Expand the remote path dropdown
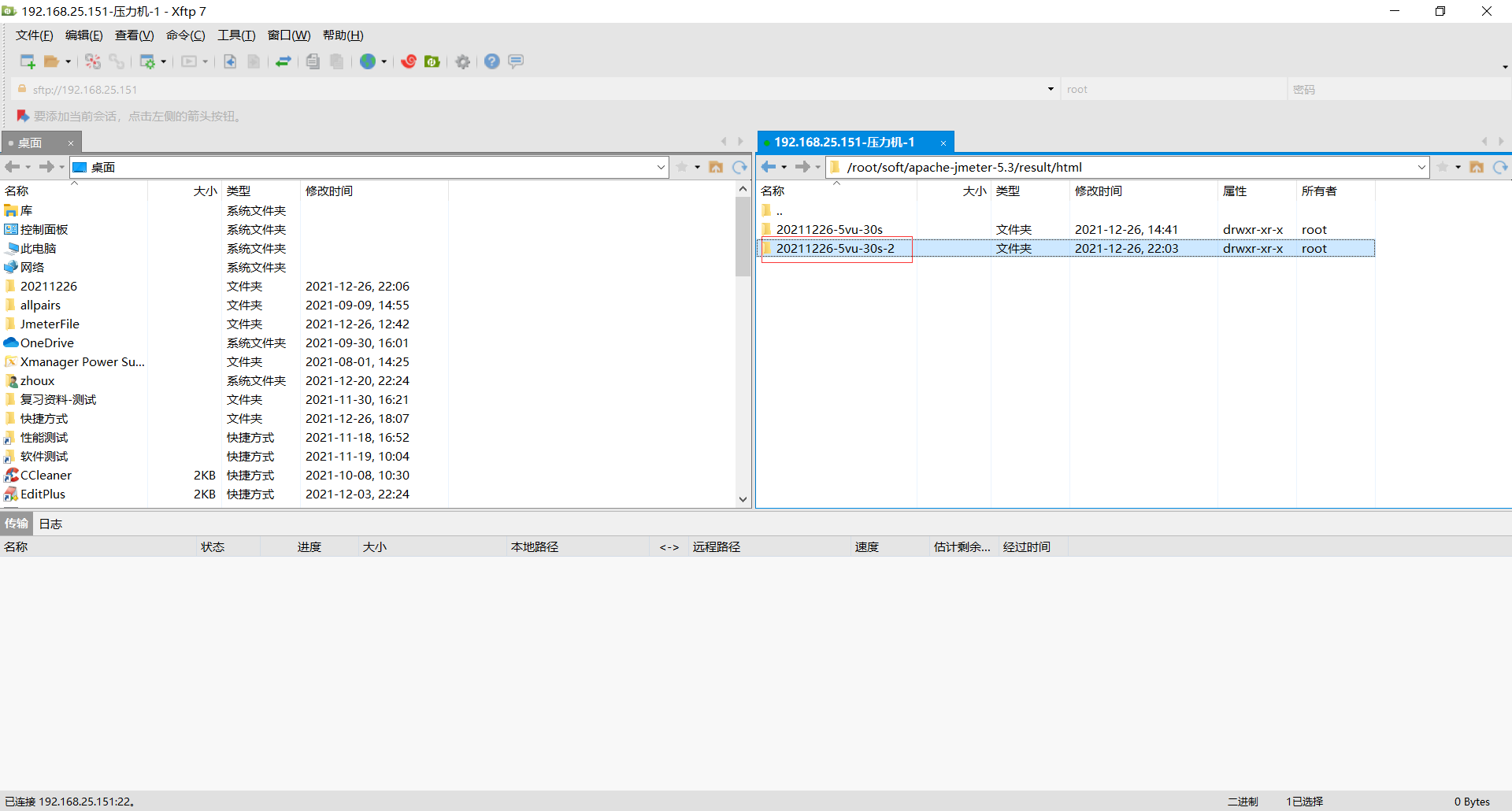This screenshot has height=811, width=1512. pos(1421,167)
